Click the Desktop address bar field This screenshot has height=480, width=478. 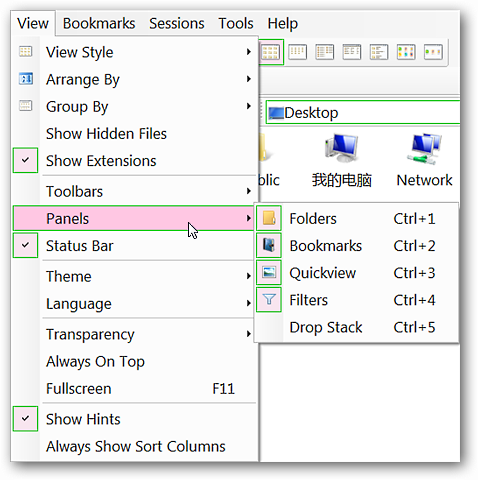[363, 113]
